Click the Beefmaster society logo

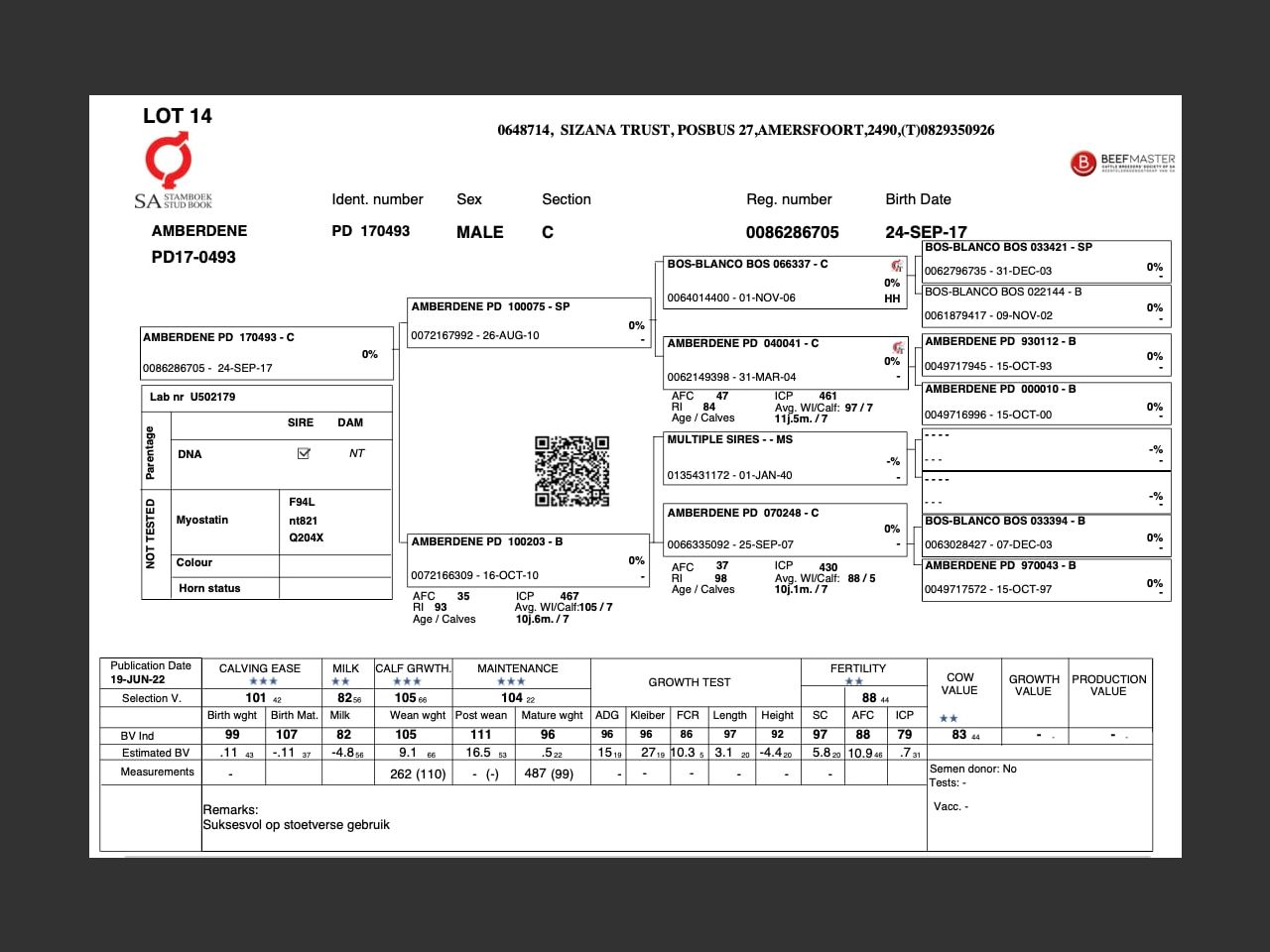pos(1122,163)
